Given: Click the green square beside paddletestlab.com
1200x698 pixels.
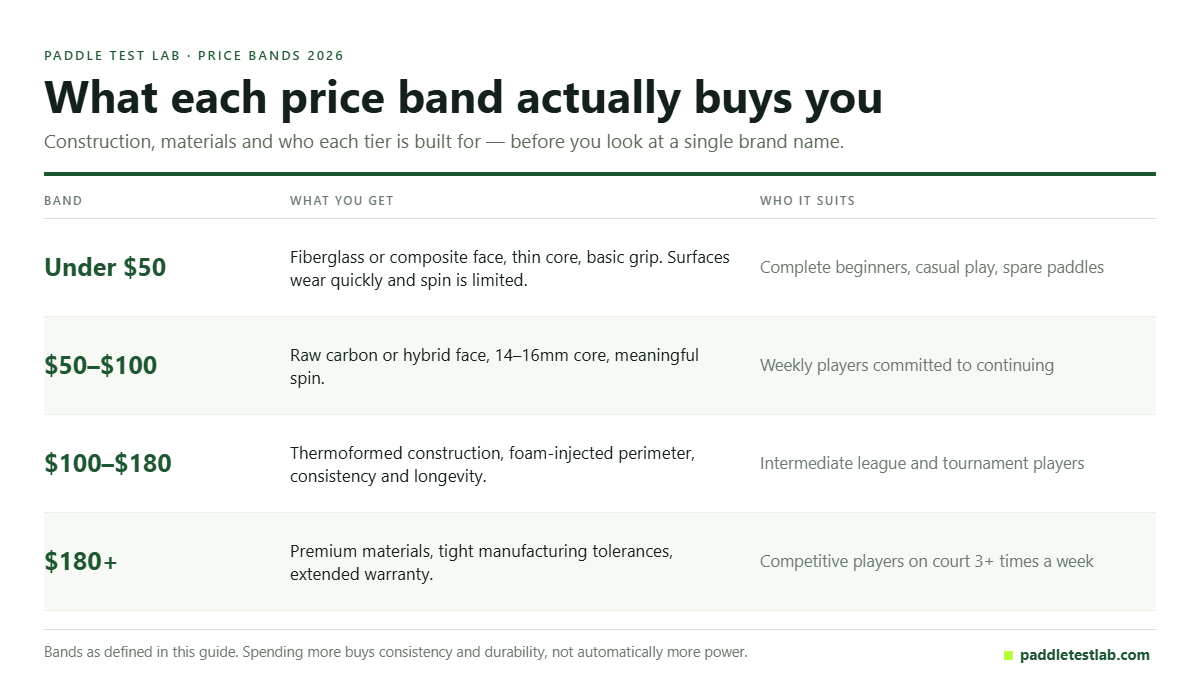Looking at the screenshot, I should [x=1008, y=656].
